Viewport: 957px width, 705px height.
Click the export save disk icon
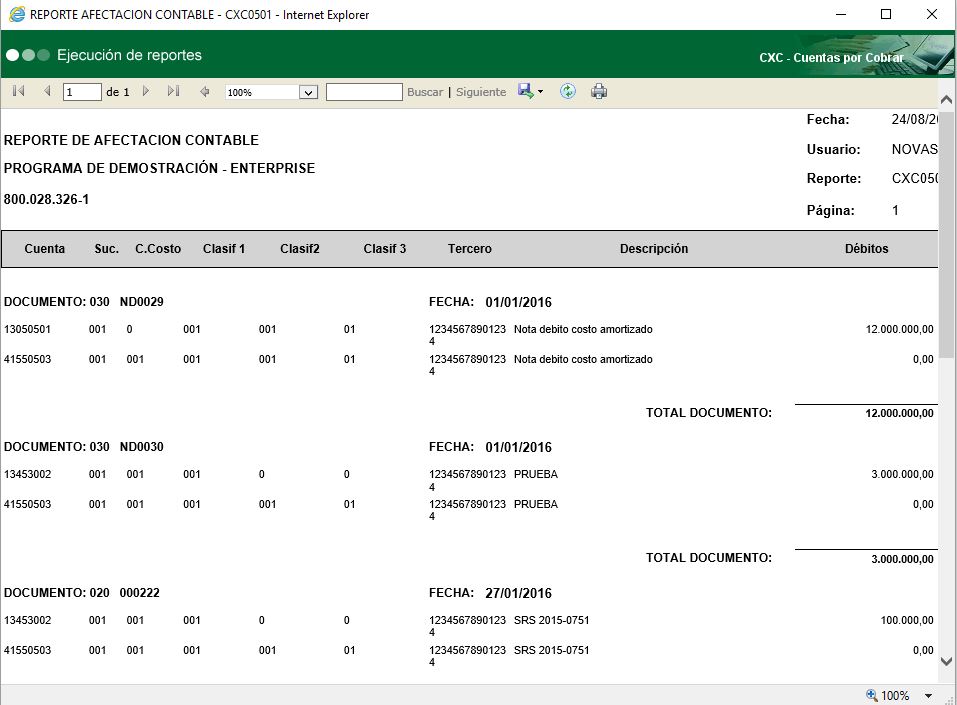coord(525,91)
